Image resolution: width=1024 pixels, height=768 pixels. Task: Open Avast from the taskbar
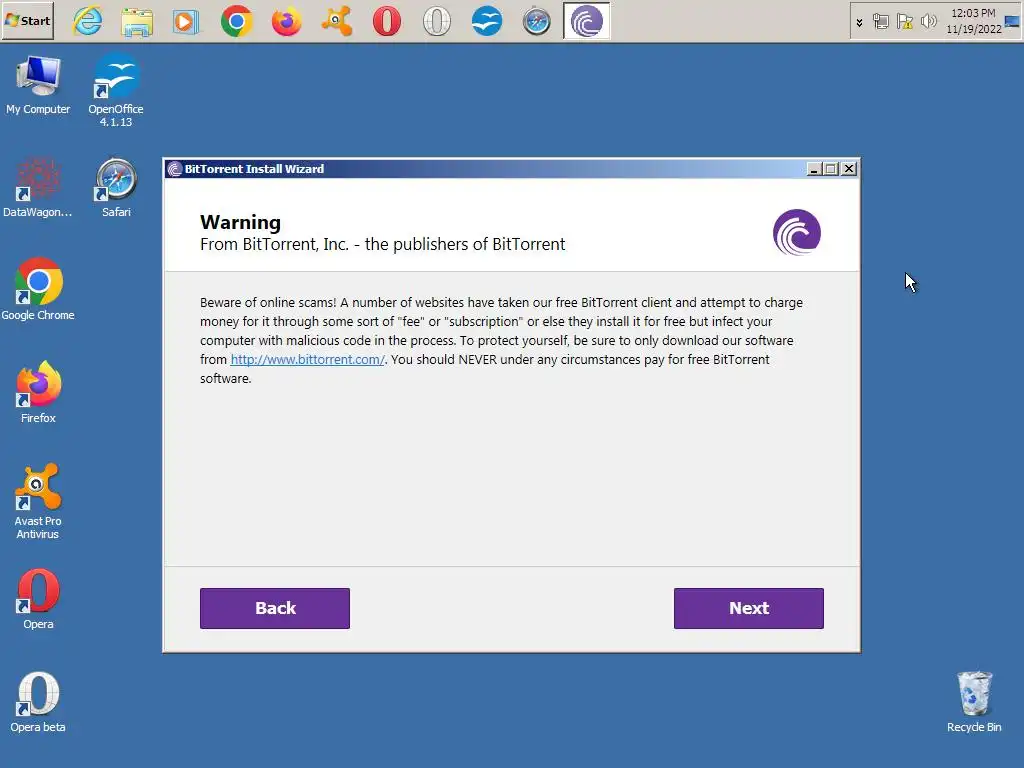337,22
